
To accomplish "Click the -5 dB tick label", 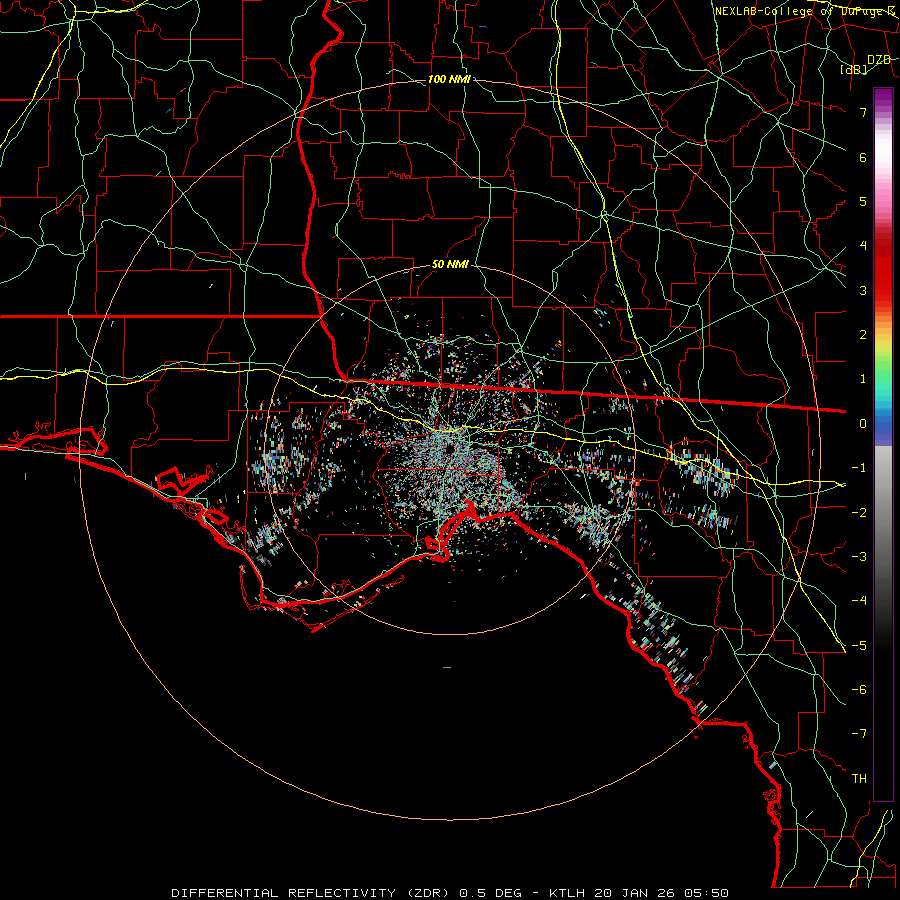I will tap(859, 646).
